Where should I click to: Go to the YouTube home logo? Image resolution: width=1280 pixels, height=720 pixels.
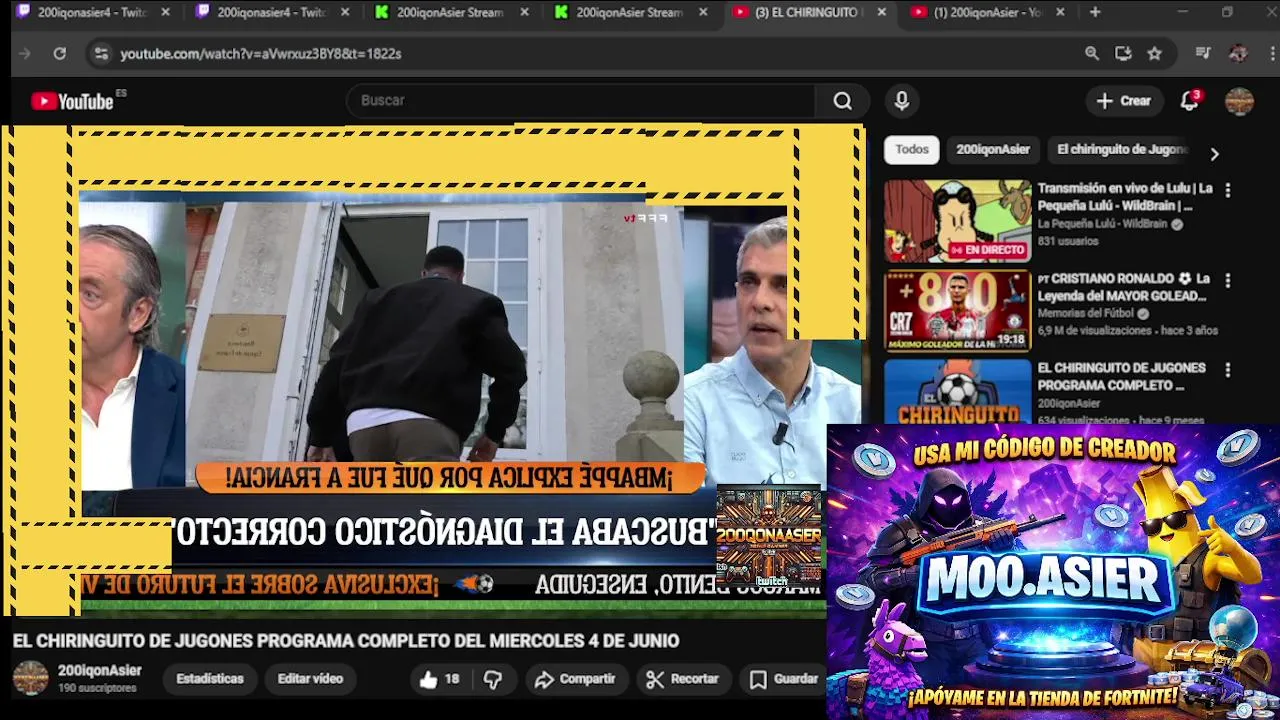pos(72,101)
